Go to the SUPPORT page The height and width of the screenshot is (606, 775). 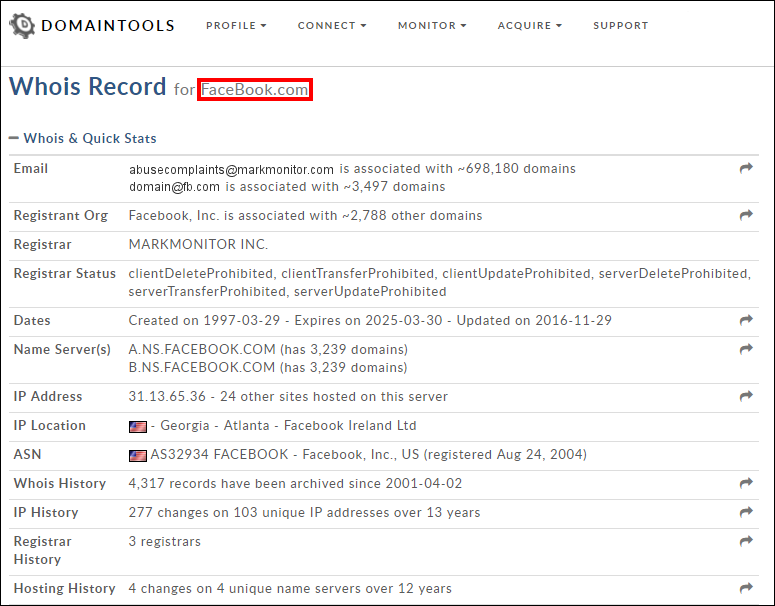tap(620, 25)
